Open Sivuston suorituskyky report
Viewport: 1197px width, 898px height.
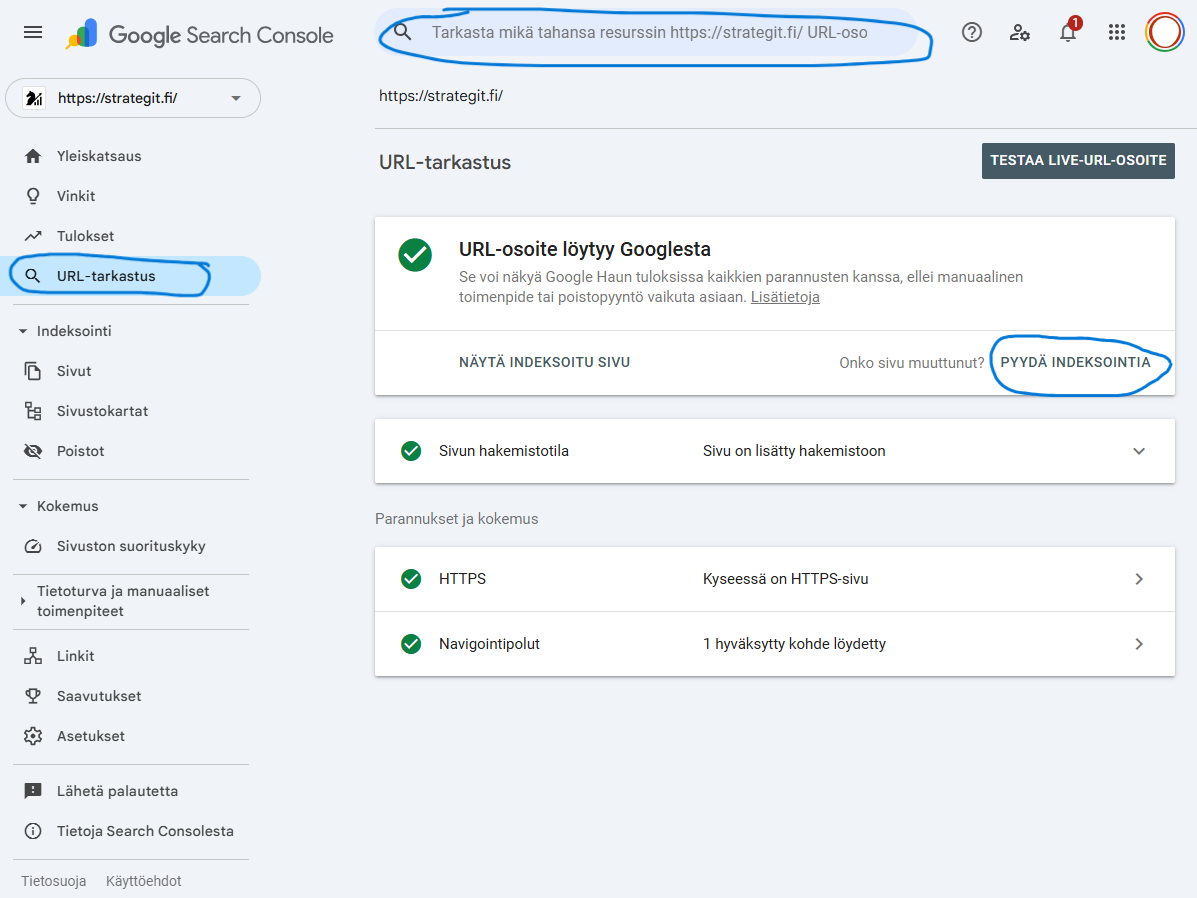coord(130,546)
